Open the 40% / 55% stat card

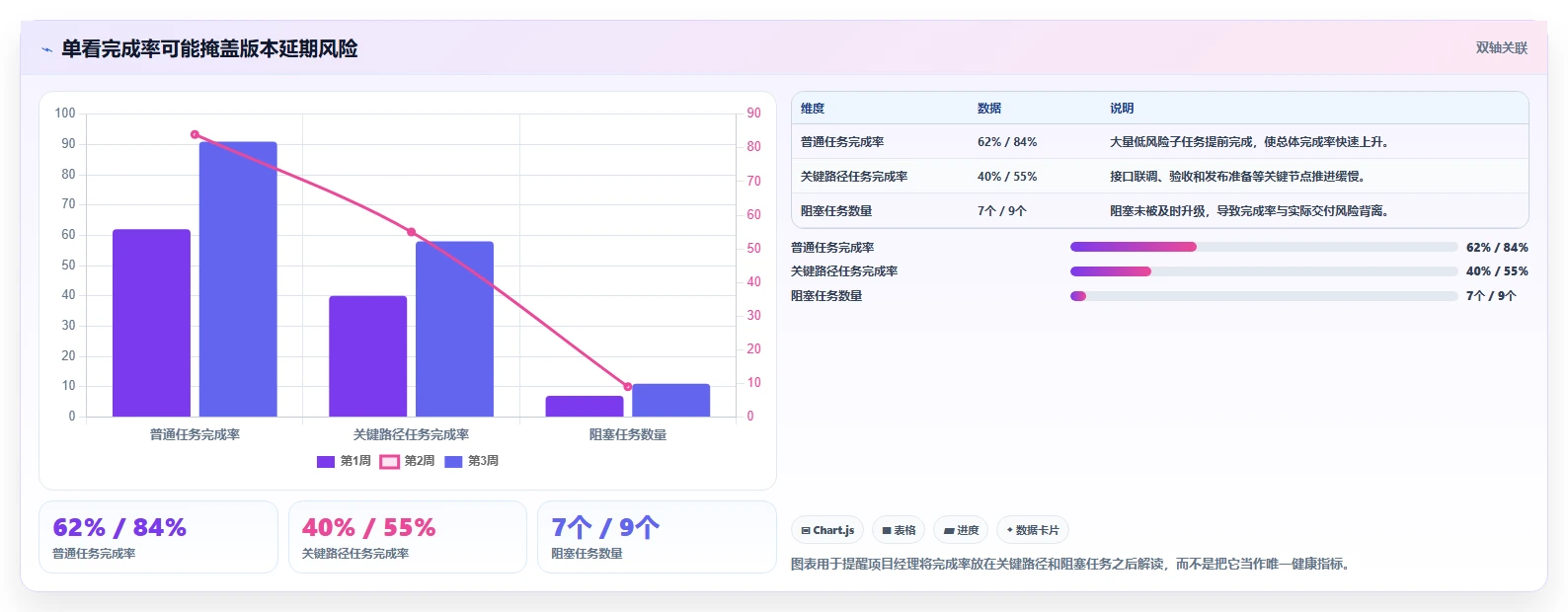[408, 537]
